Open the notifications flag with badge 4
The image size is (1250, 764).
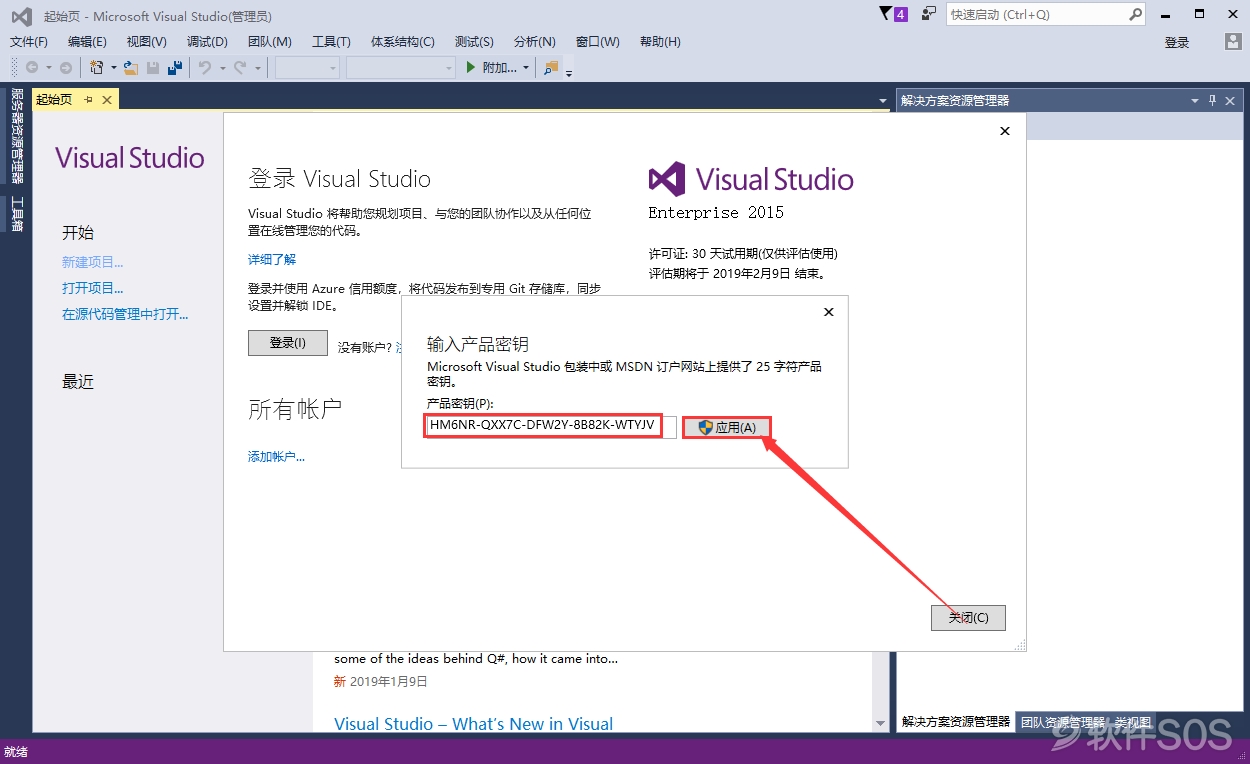pyautogui.click(x=893, y=14)
